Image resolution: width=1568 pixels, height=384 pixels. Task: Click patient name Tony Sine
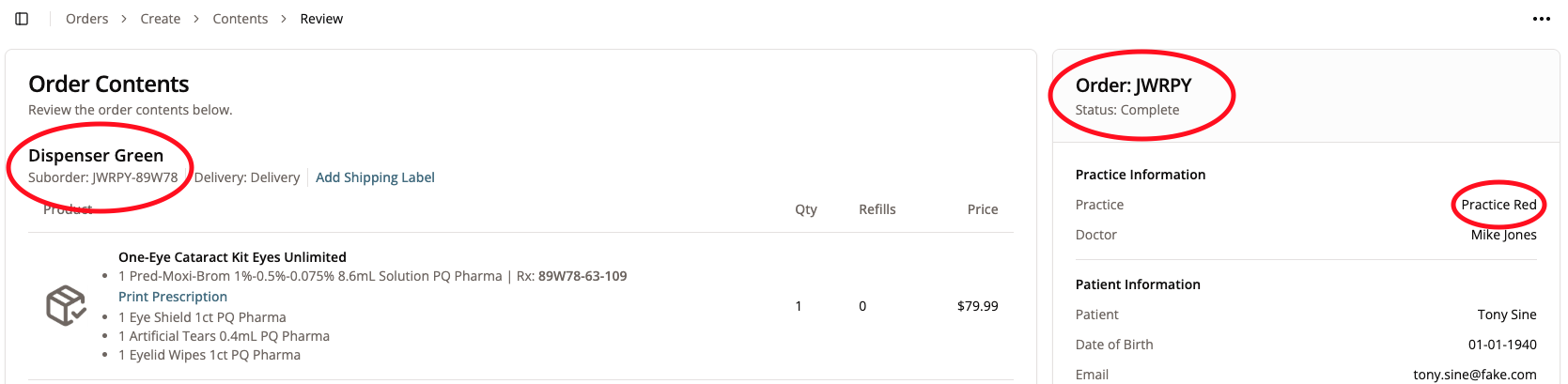1506,315
